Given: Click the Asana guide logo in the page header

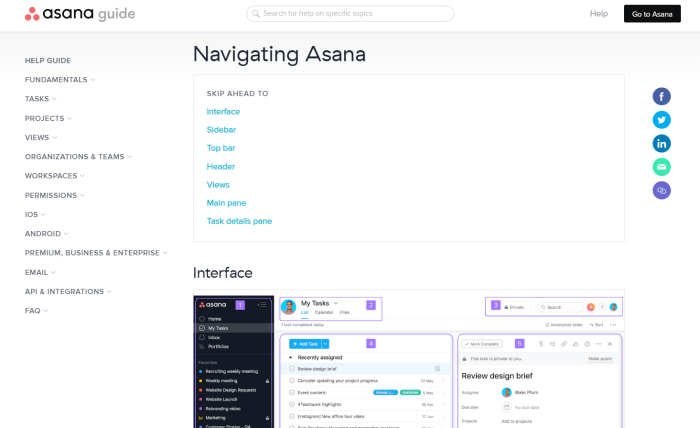Looking at the screenshot, I should (80, 14).
